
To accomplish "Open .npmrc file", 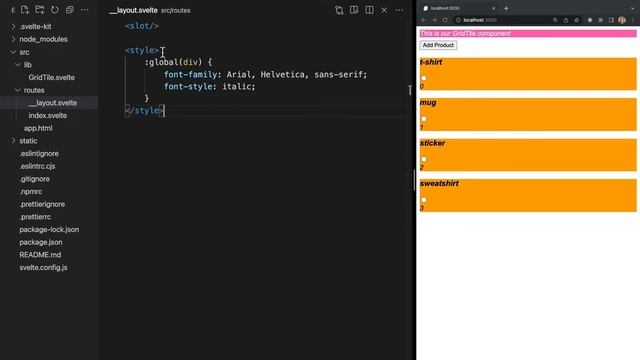I will [31, 191].
